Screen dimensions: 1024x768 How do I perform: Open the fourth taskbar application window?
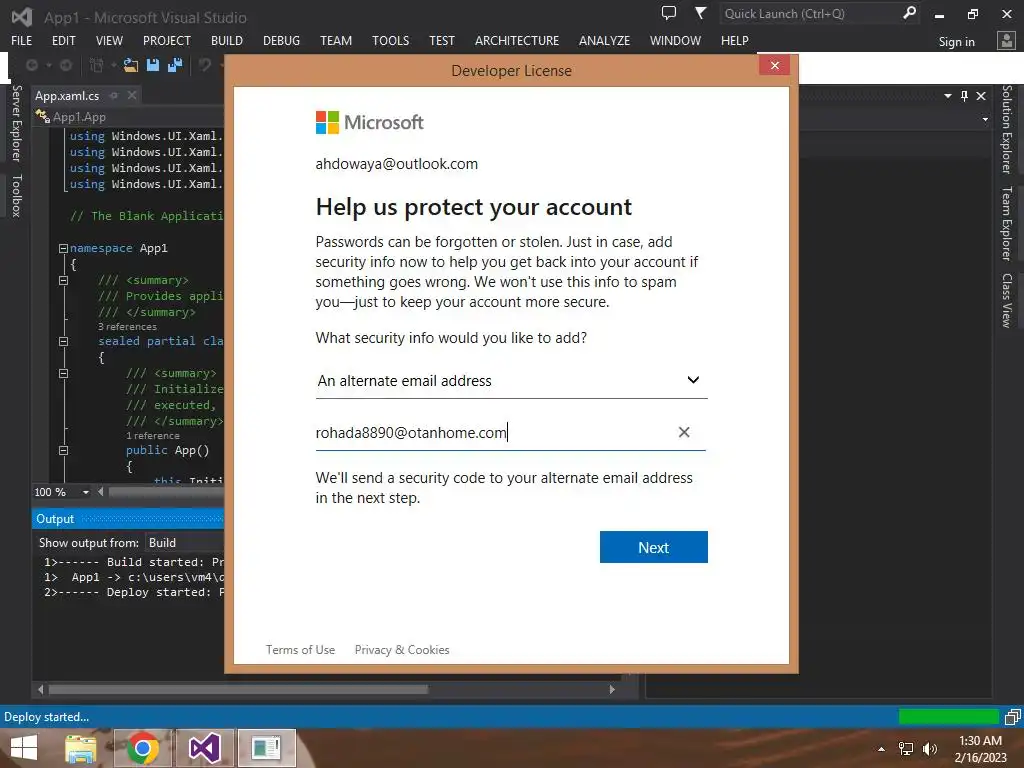266,748
